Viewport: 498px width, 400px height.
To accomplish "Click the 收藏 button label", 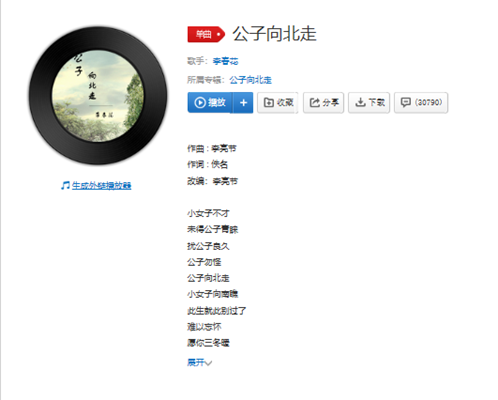I will click(x=285, y=103).
